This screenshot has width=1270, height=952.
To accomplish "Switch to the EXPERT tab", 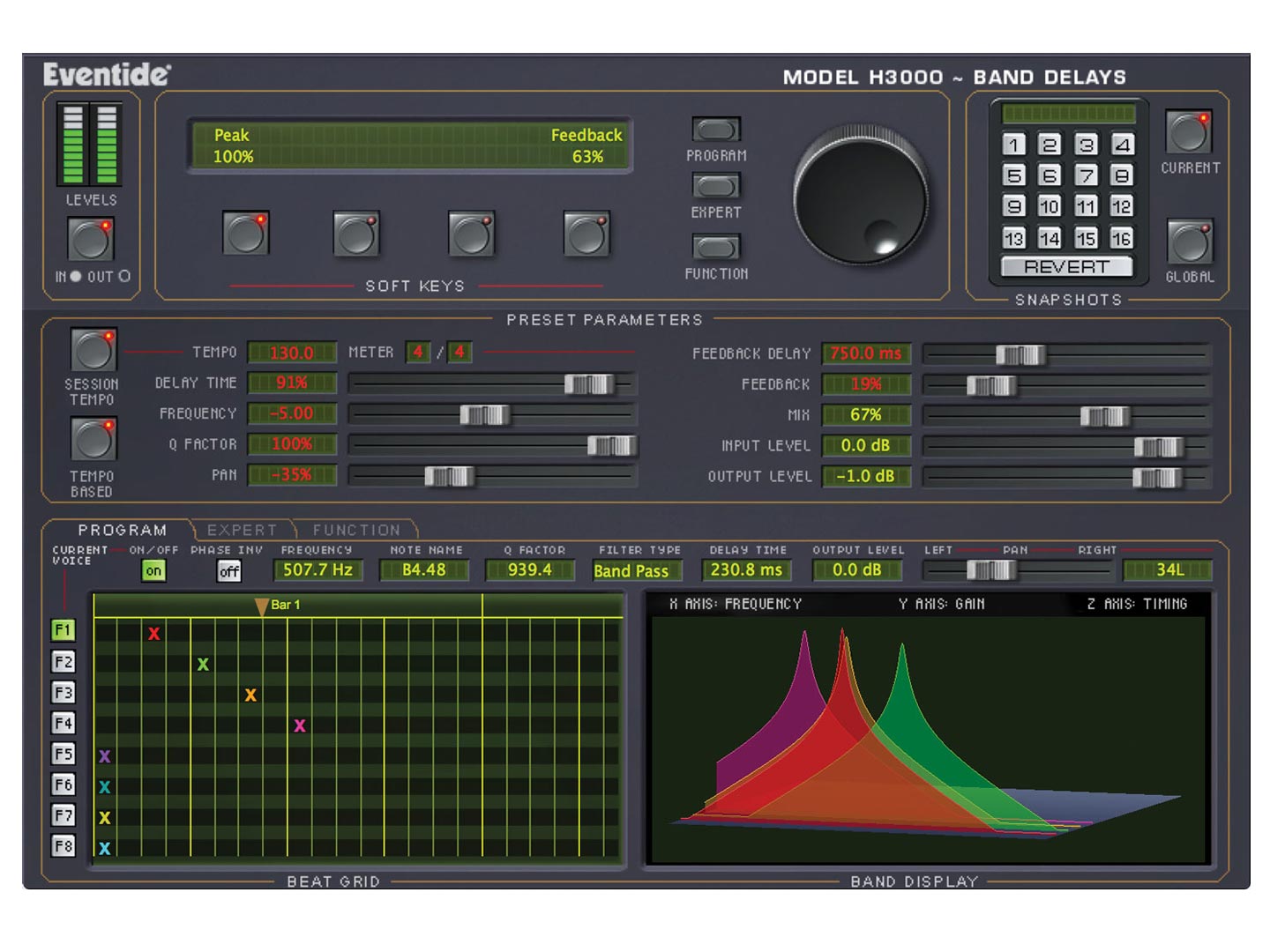I will pyautogui.click(x=242, y=530).
